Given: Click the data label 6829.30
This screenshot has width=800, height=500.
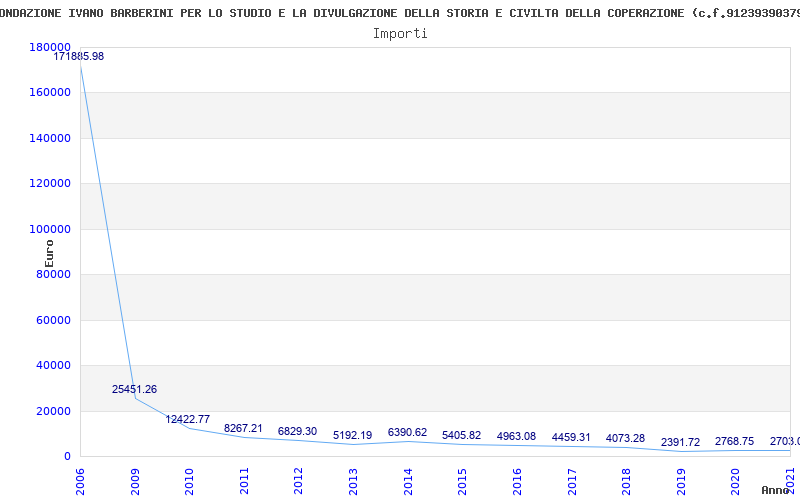Looking at the screenshot, I should 297,431.
